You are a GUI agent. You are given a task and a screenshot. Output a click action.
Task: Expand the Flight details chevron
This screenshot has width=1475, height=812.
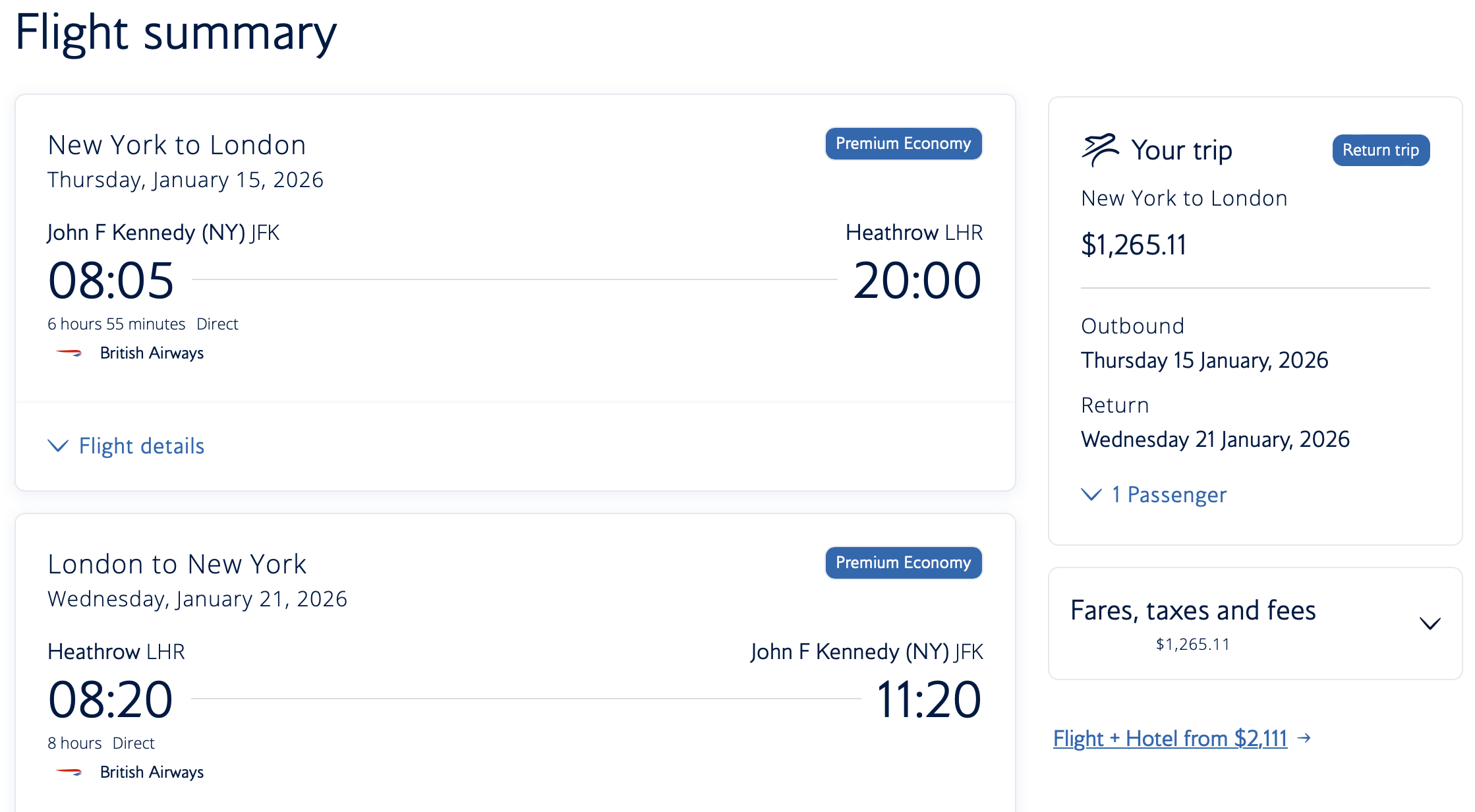58,446
